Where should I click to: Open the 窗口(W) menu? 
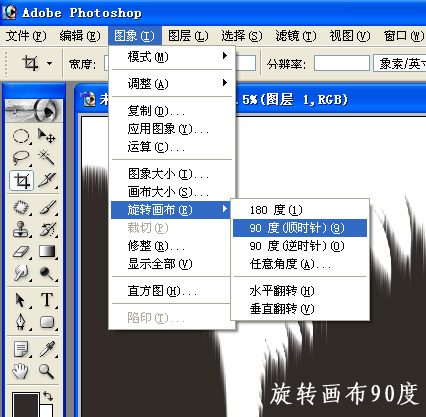click(403, 36)
